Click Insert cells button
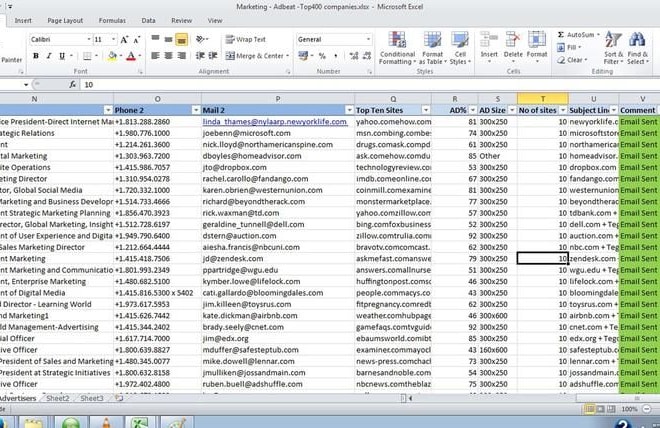660x428 pixels. coord(489,47)
